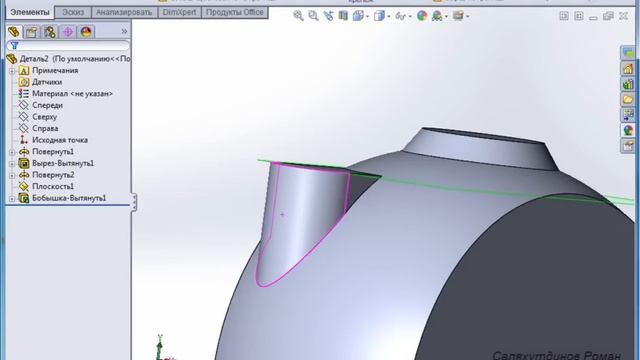Switch to Продукты Office tab
This screenshot has width=640, height=360.
point(235,12)
